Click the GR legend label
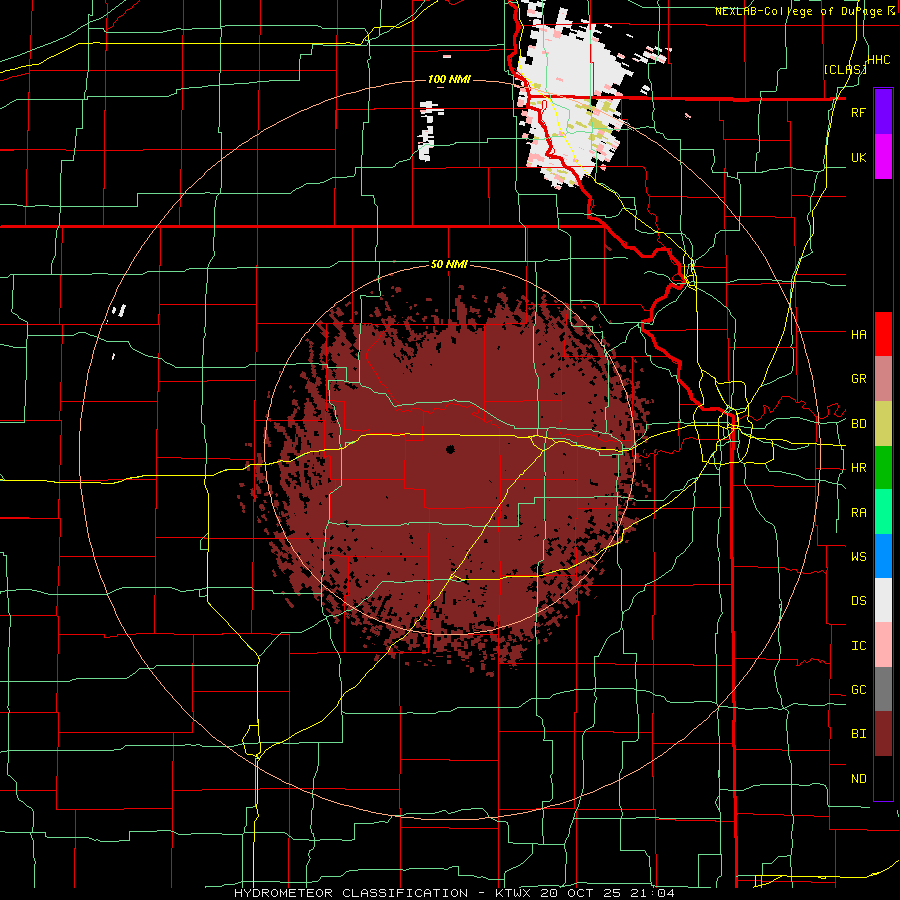The image size is (900, 900). (x=858, y=379)
